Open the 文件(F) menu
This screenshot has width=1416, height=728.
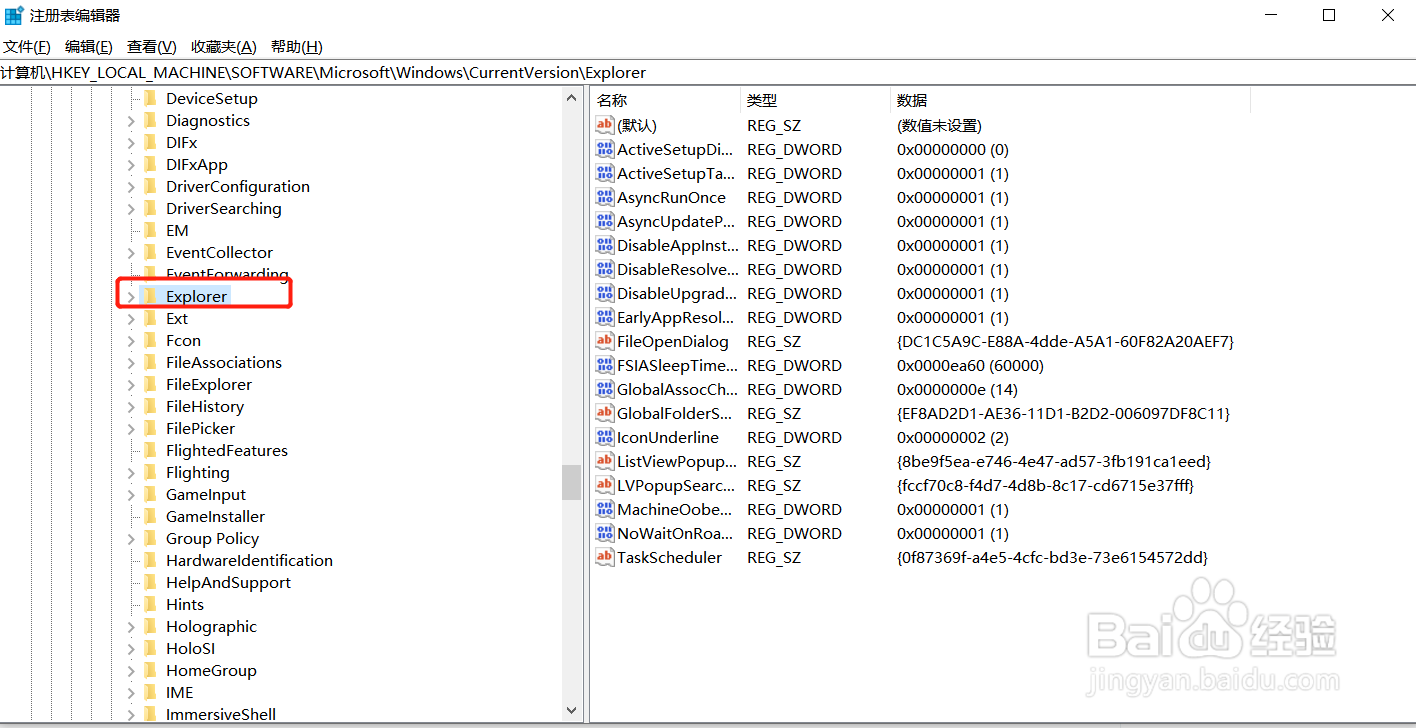27,47
